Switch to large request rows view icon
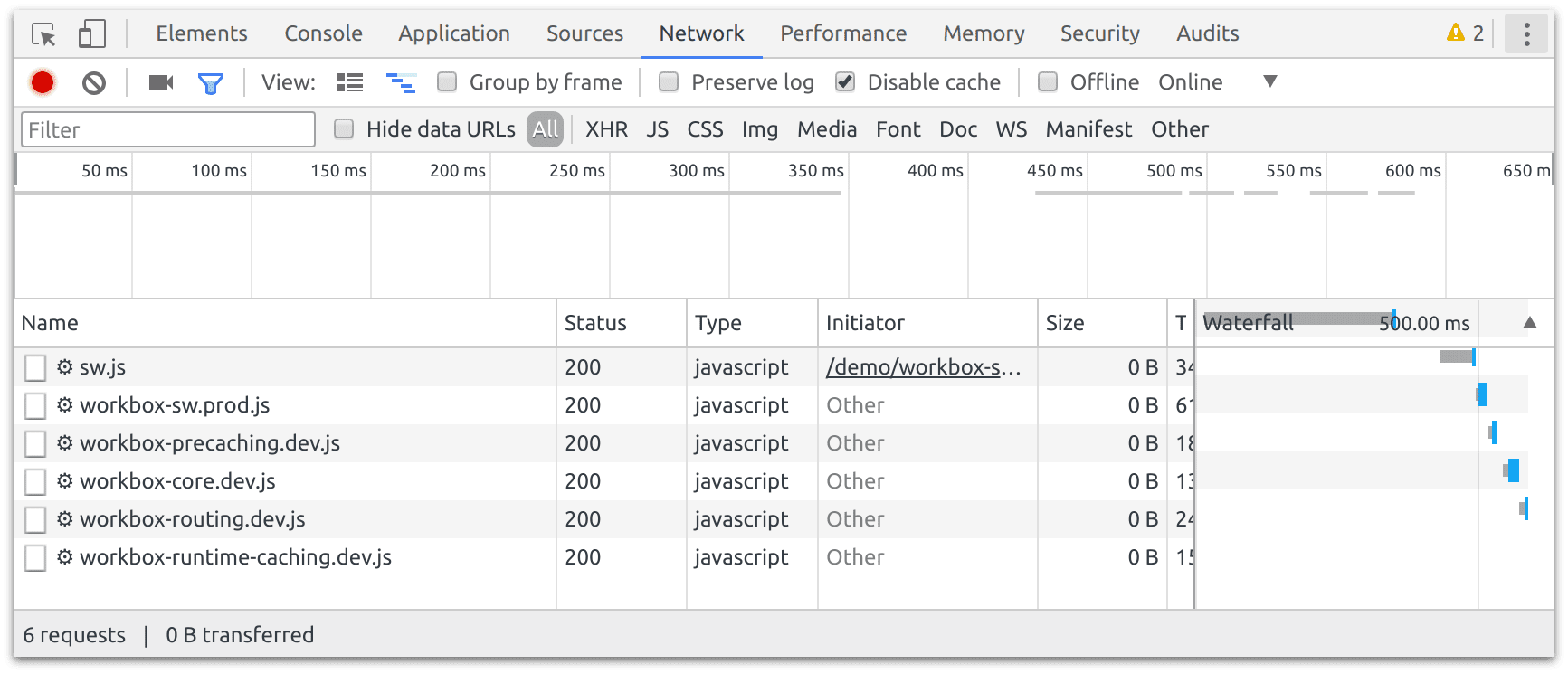Screen dimensions: 1568x674 click(x=350, y=82)
